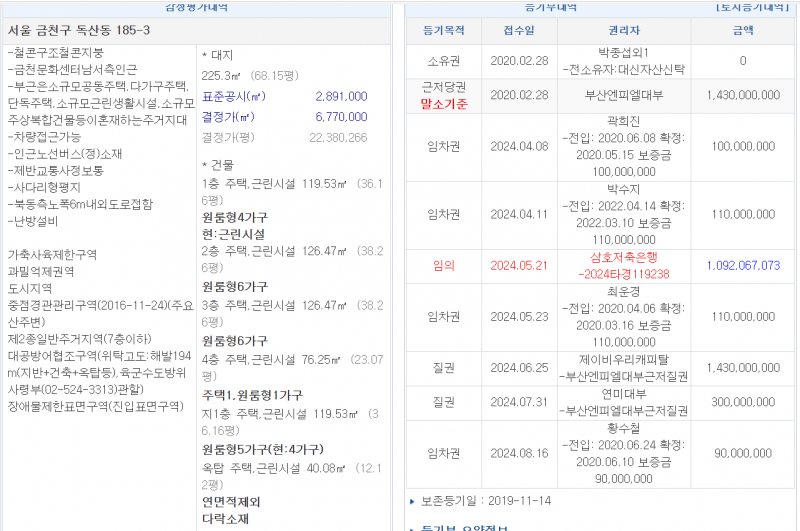
Task: Click the 박수지 tenant name
Action: pos(624,189)
